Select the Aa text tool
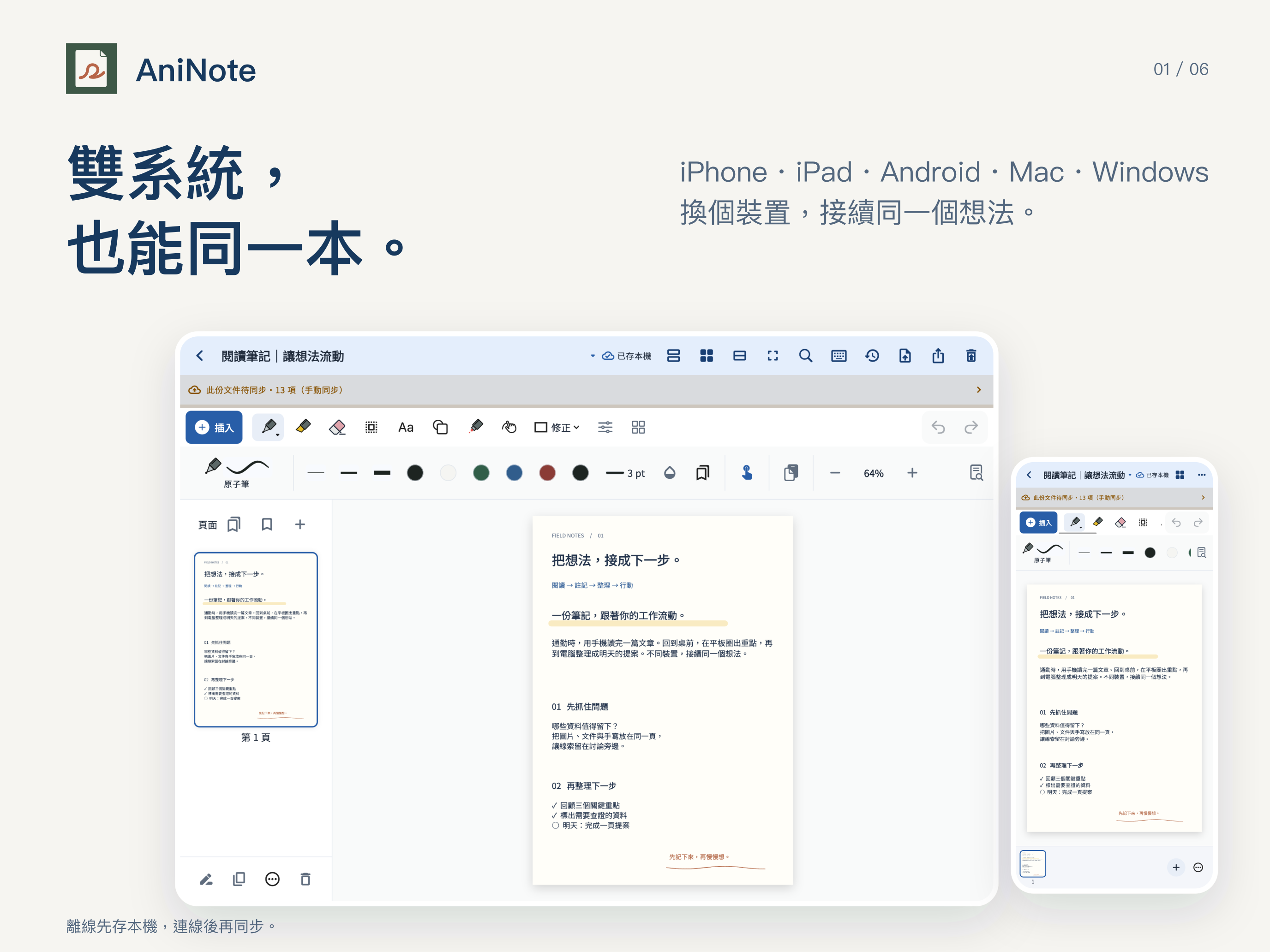The width and height of the screenshot is (1270, 952). tap(405, 427)
